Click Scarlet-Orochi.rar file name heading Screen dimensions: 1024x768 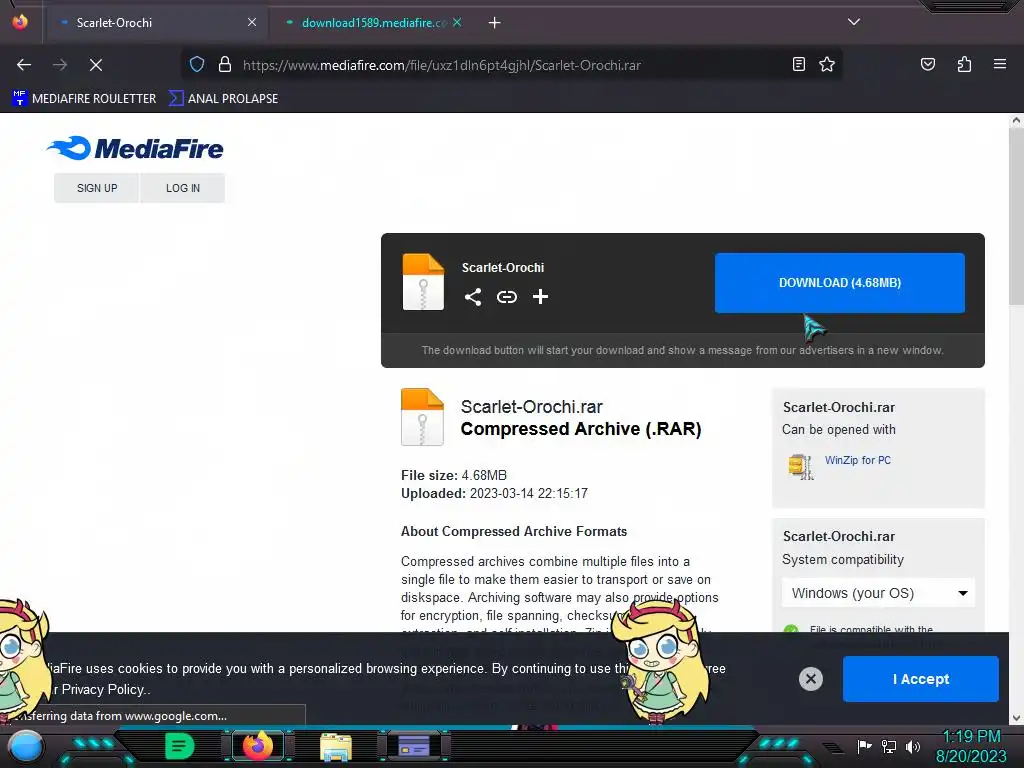tap(531, 407)
